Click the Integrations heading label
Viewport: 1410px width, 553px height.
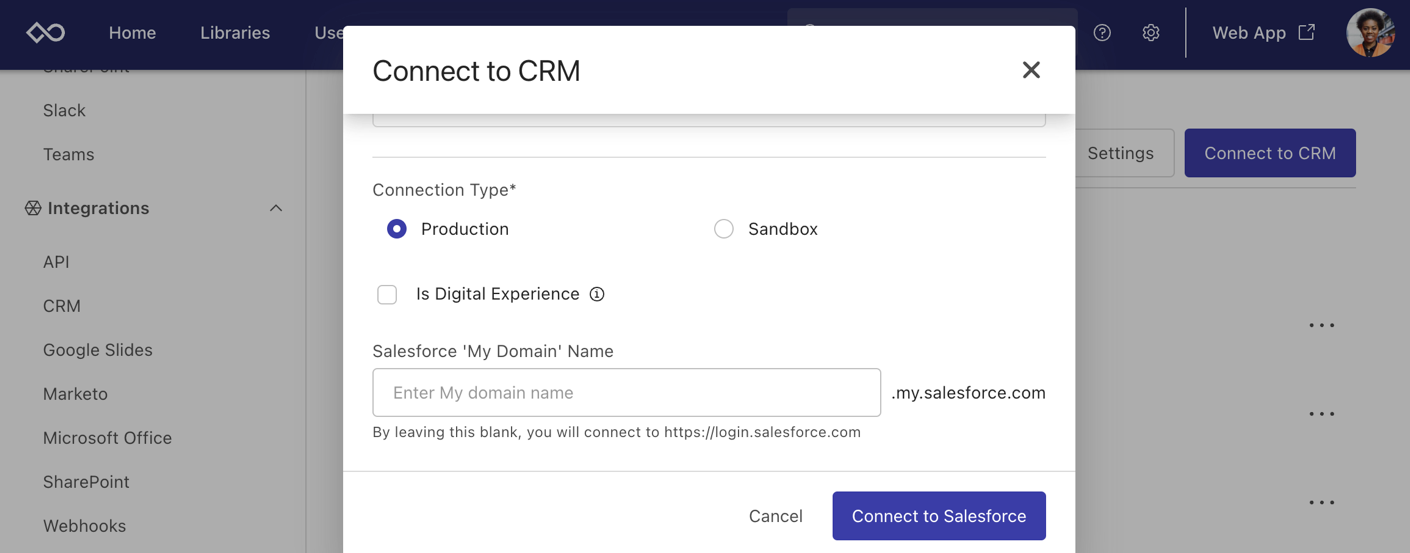[98, 208]
